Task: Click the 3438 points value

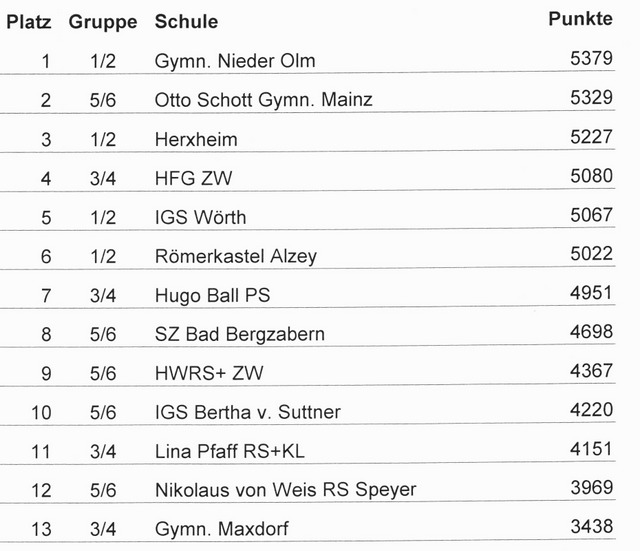Action: pyautogui.click(x=591, y=526)
